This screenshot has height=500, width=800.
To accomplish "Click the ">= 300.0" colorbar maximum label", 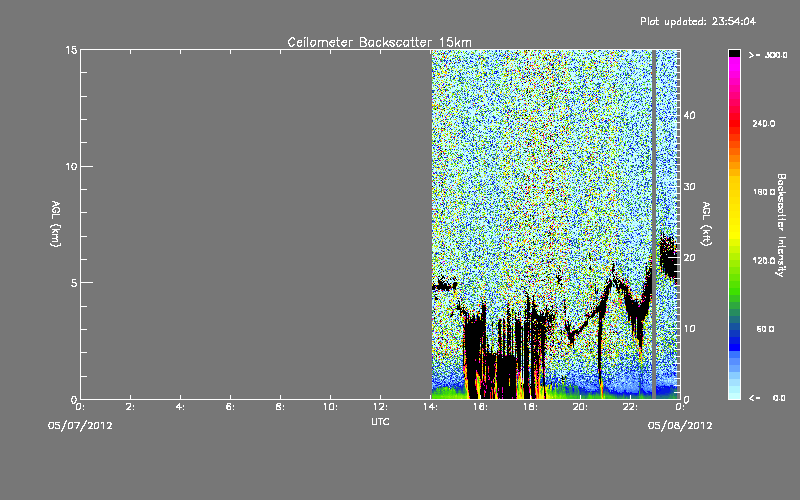I will point(768,55).
